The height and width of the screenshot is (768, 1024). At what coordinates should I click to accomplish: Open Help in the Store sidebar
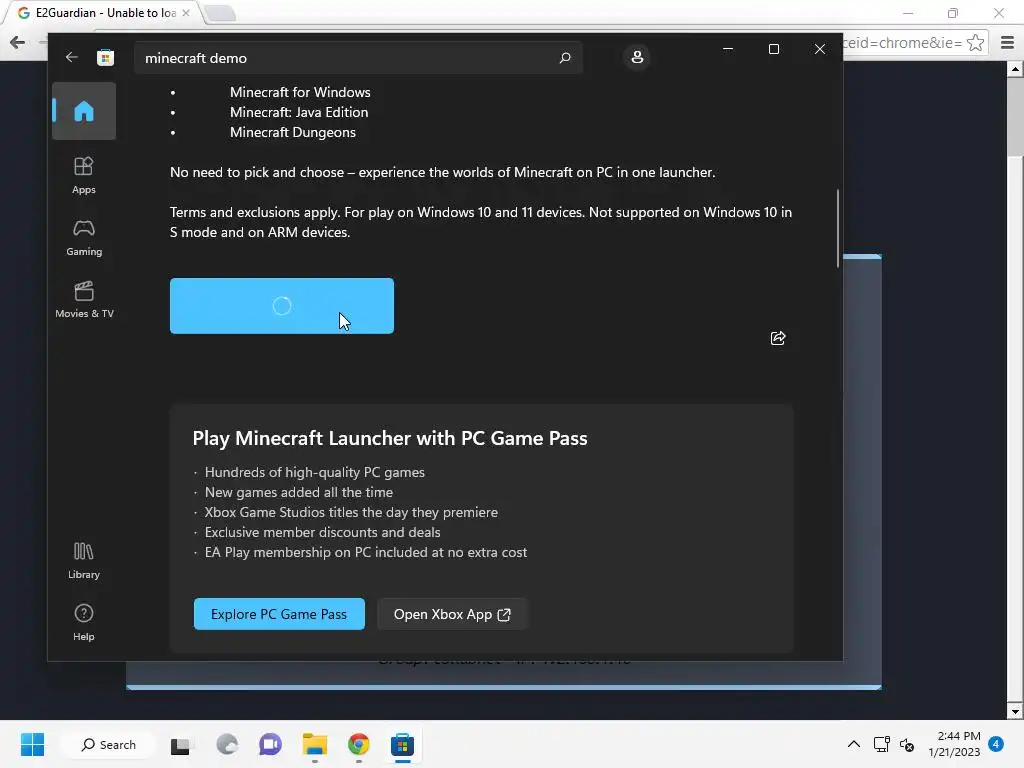click(84, 622)
